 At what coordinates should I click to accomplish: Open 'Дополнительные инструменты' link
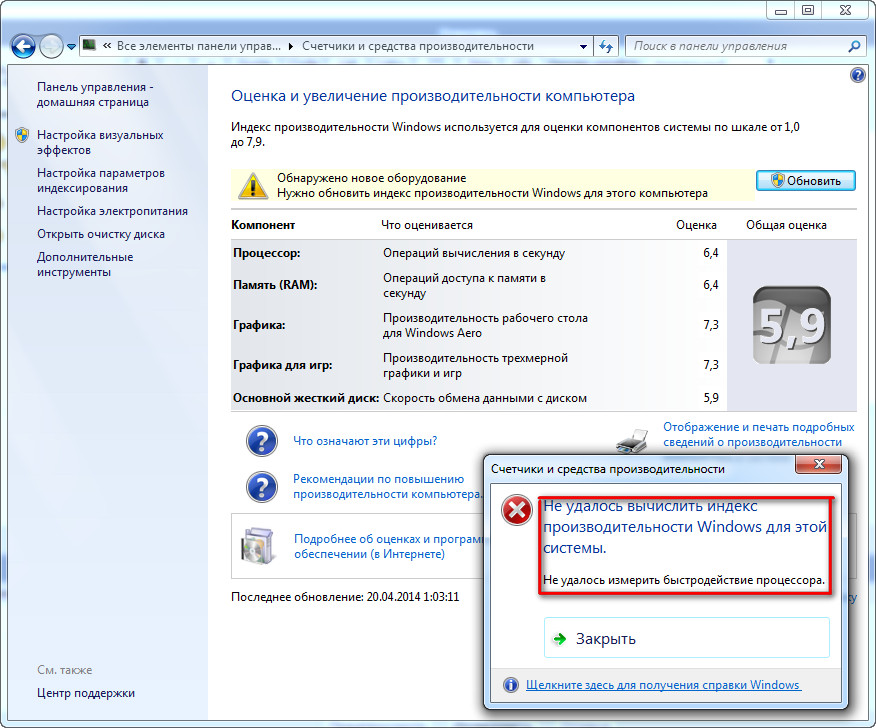(85, 265)
